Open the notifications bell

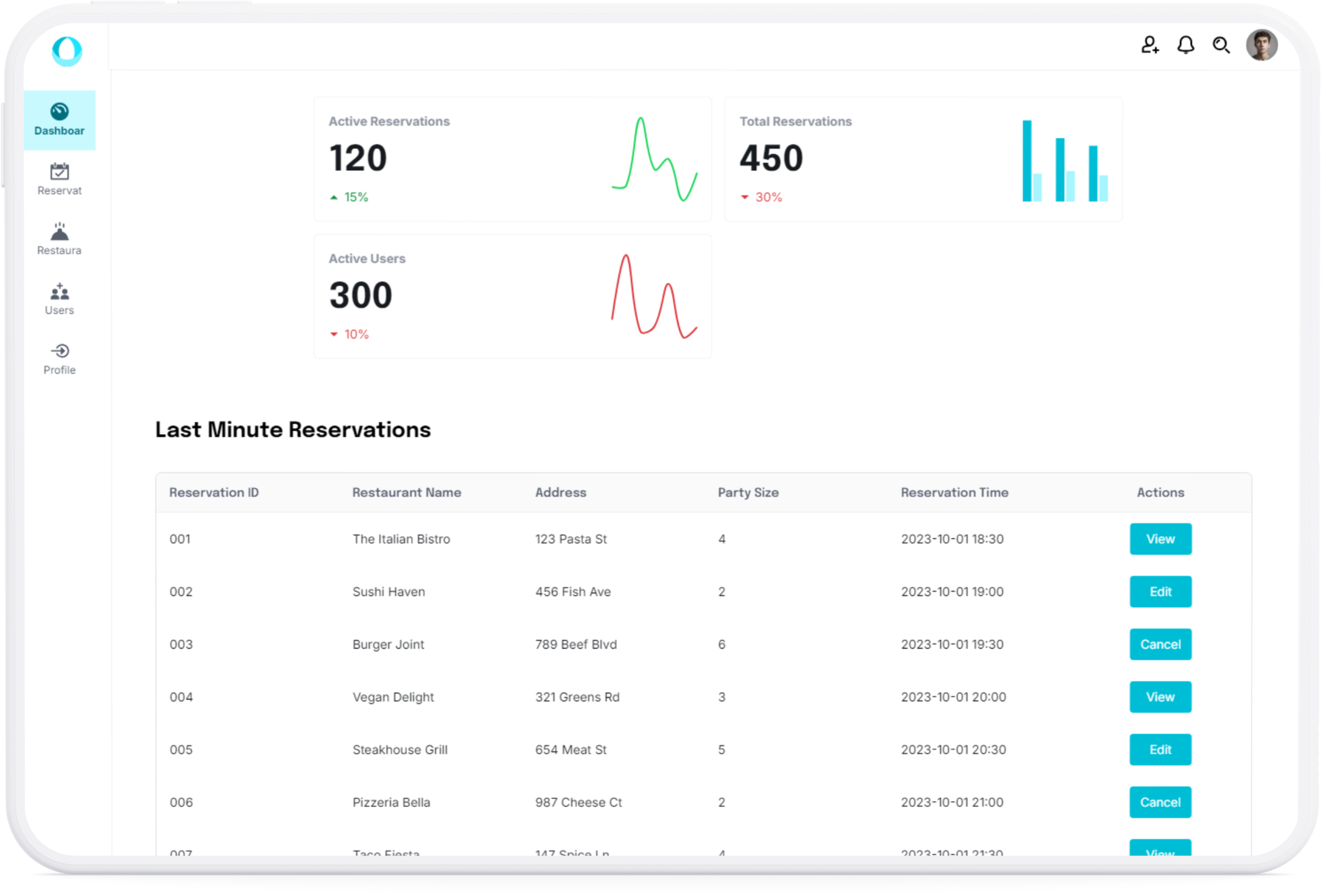coord(1186,45)
